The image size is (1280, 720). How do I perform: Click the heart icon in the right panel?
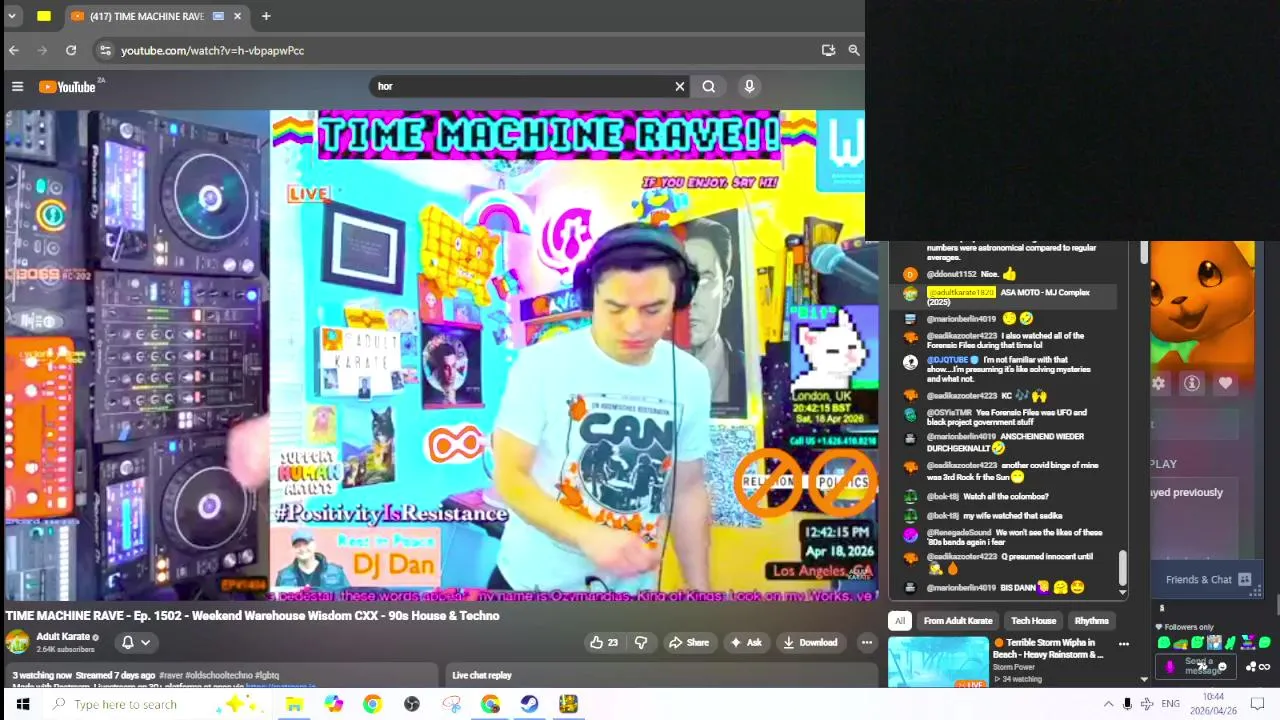[1226, 383]
